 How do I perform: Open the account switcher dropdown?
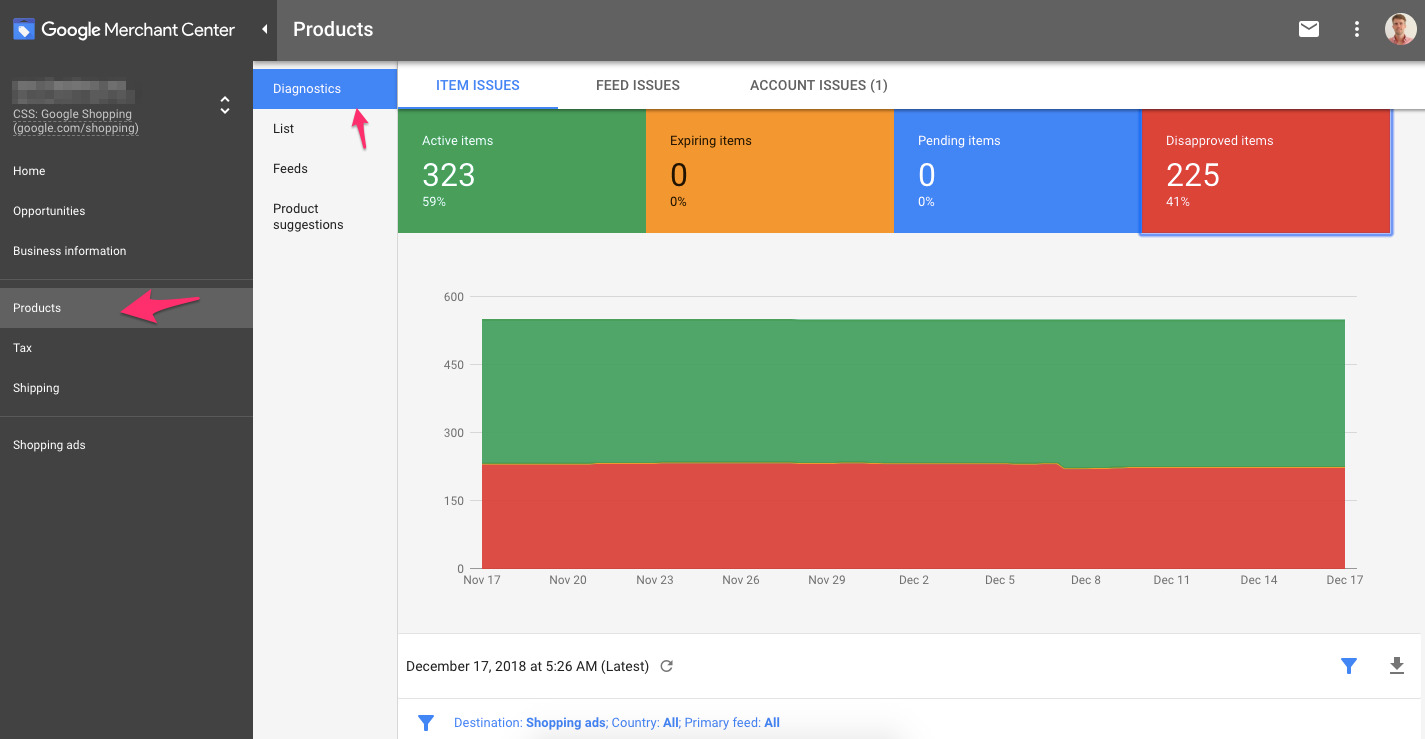[x=224, y=105]
